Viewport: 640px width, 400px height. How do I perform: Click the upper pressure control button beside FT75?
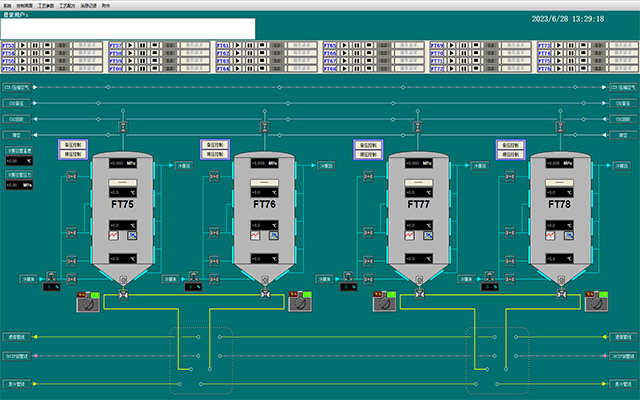click(x=73, y=144)
